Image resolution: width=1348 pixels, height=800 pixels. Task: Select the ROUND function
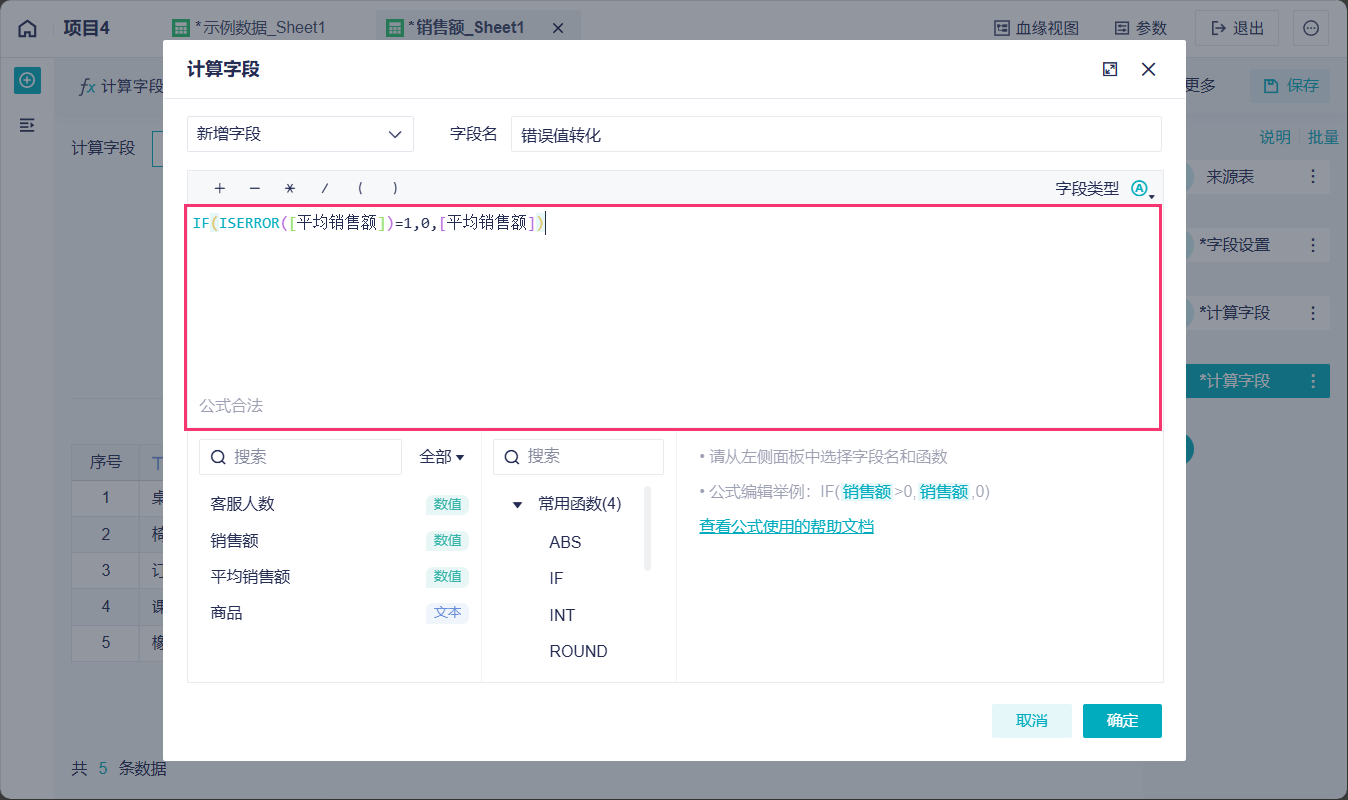coord(578,651)
